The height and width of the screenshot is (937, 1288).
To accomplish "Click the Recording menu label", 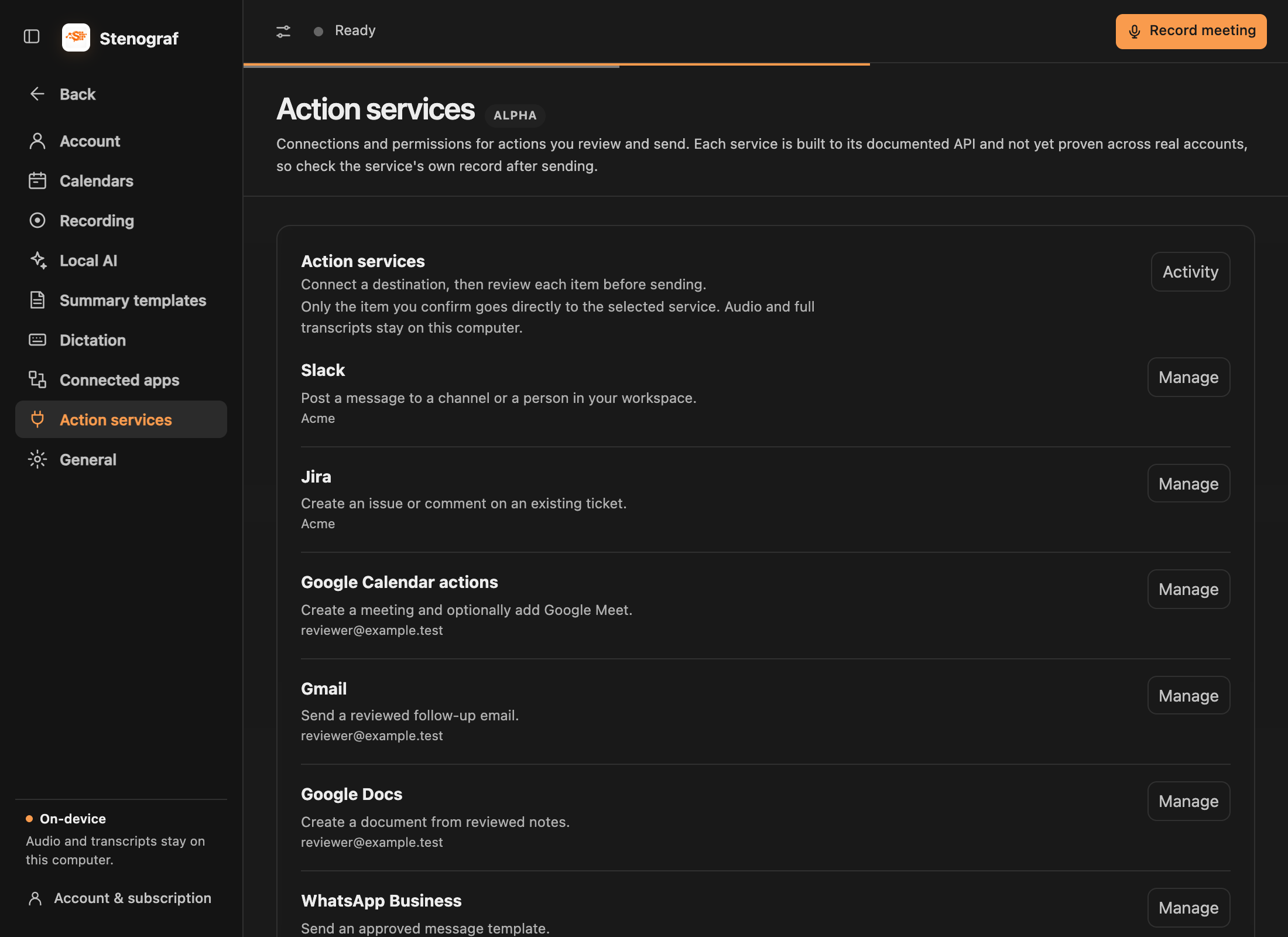I will click(x=97, y=221).
